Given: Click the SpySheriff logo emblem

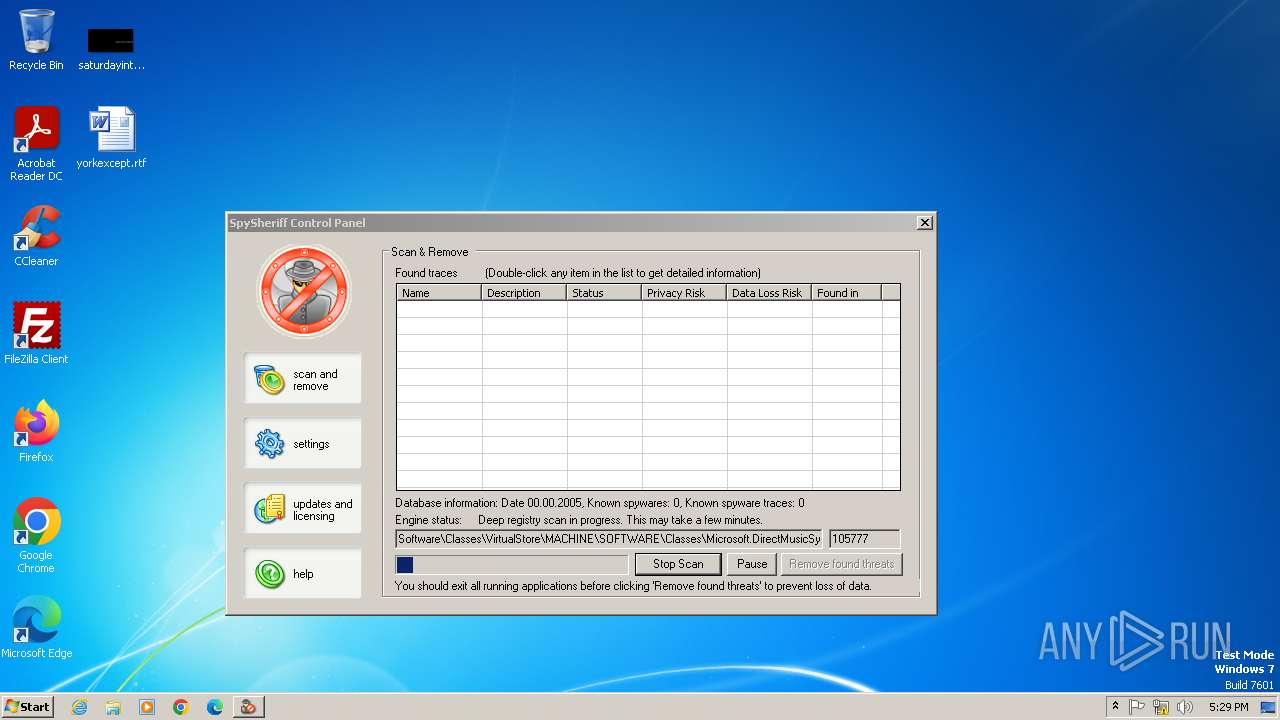Looking at the screenshot, I should (304, 291).
